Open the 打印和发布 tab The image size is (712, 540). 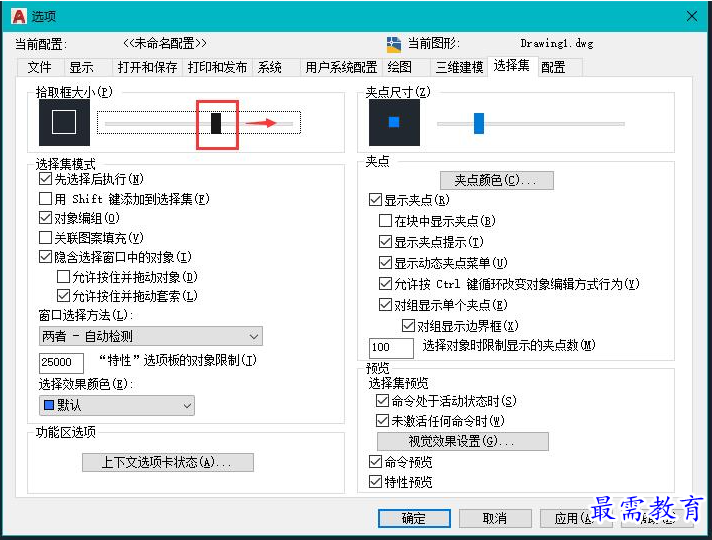[x=217, y=67]
